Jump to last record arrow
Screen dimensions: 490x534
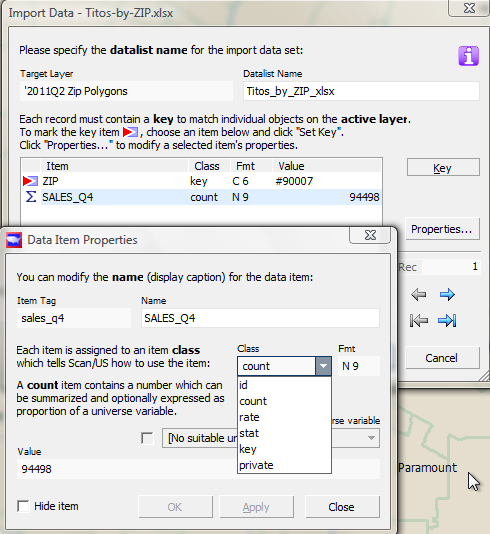point(447,320)
